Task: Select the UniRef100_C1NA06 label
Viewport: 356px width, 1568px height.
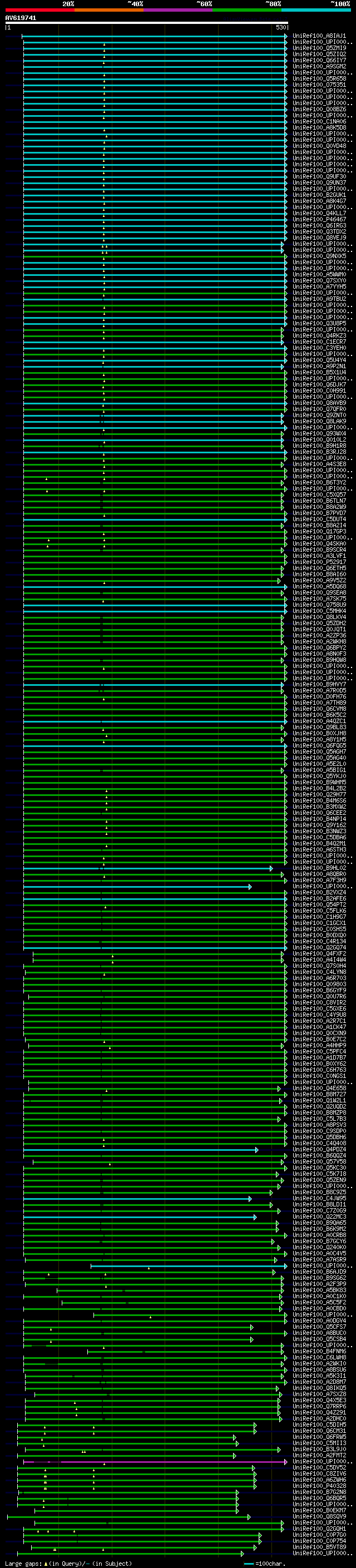Action: coord(319,122)
